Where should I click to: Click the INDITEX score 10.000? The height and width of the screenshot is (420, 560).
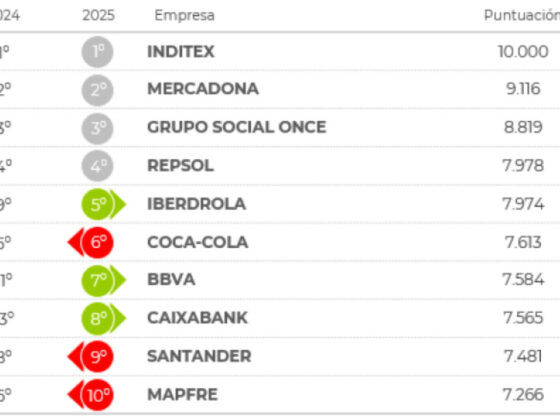[523, 52]
